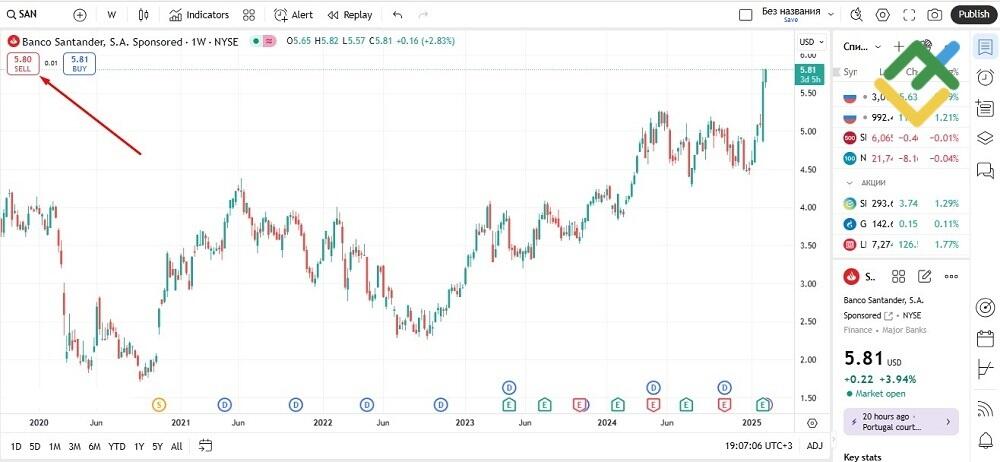The width and height of the screenshot is (1000, 462).
Task: Toggle the layout setup square icon
Action: 744,15
